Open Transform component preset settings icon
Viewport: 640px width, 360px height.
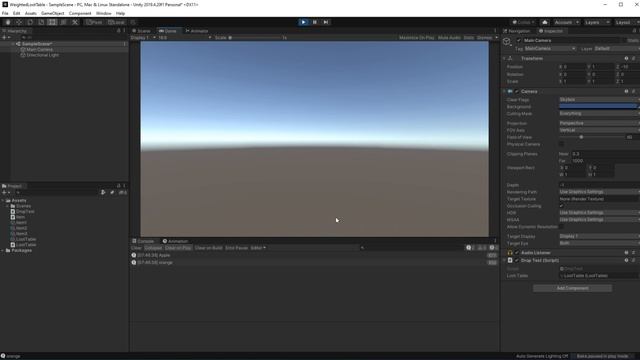[633, 58]
